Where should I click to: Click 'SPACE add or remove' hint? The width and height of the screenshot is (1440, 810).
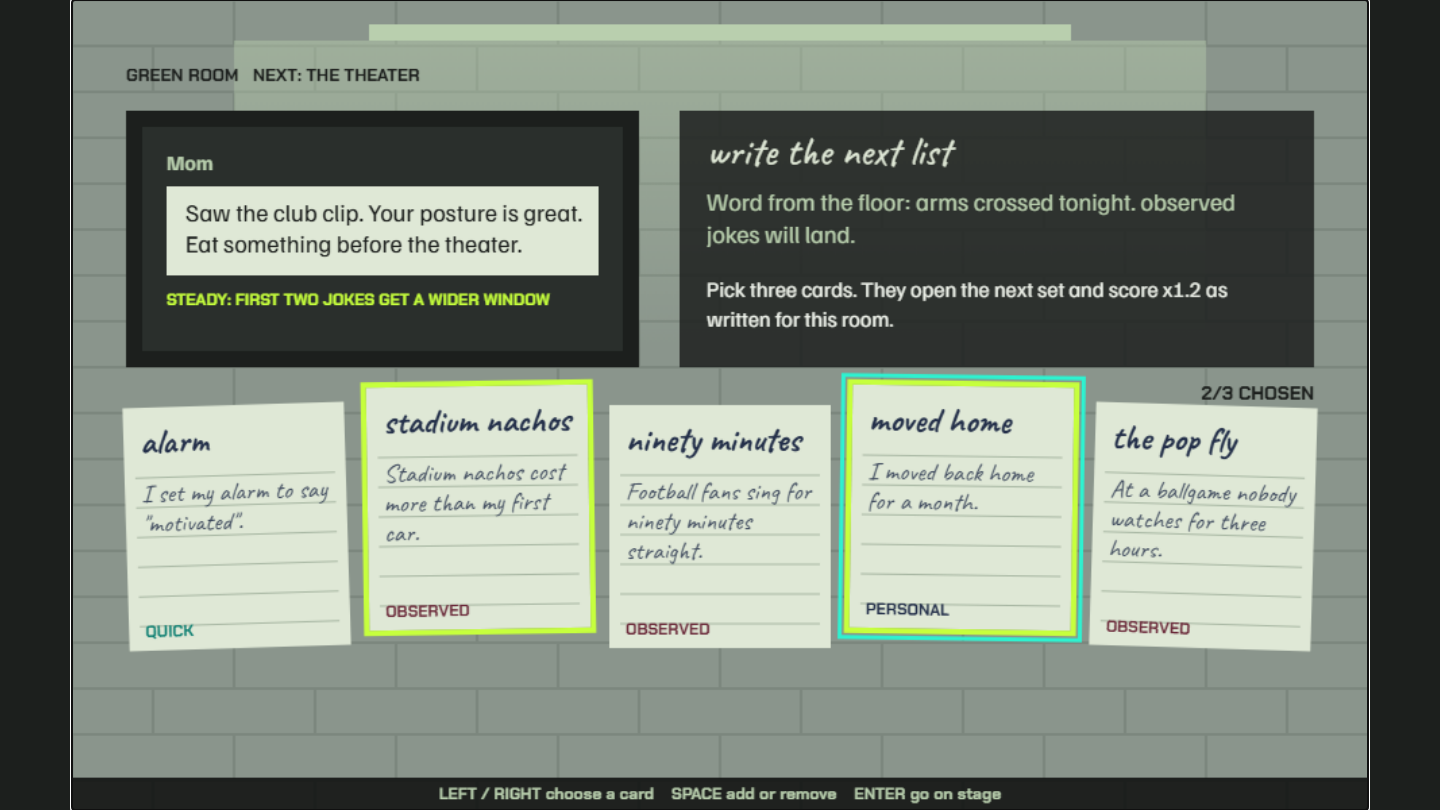(x=753, y=794)
